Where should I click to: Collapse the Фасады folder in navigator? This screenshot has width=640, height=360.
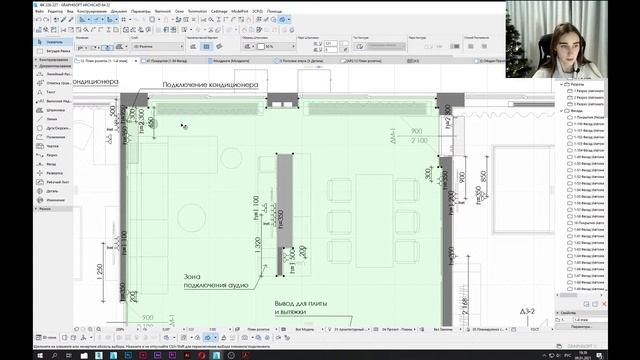point(562,111)
